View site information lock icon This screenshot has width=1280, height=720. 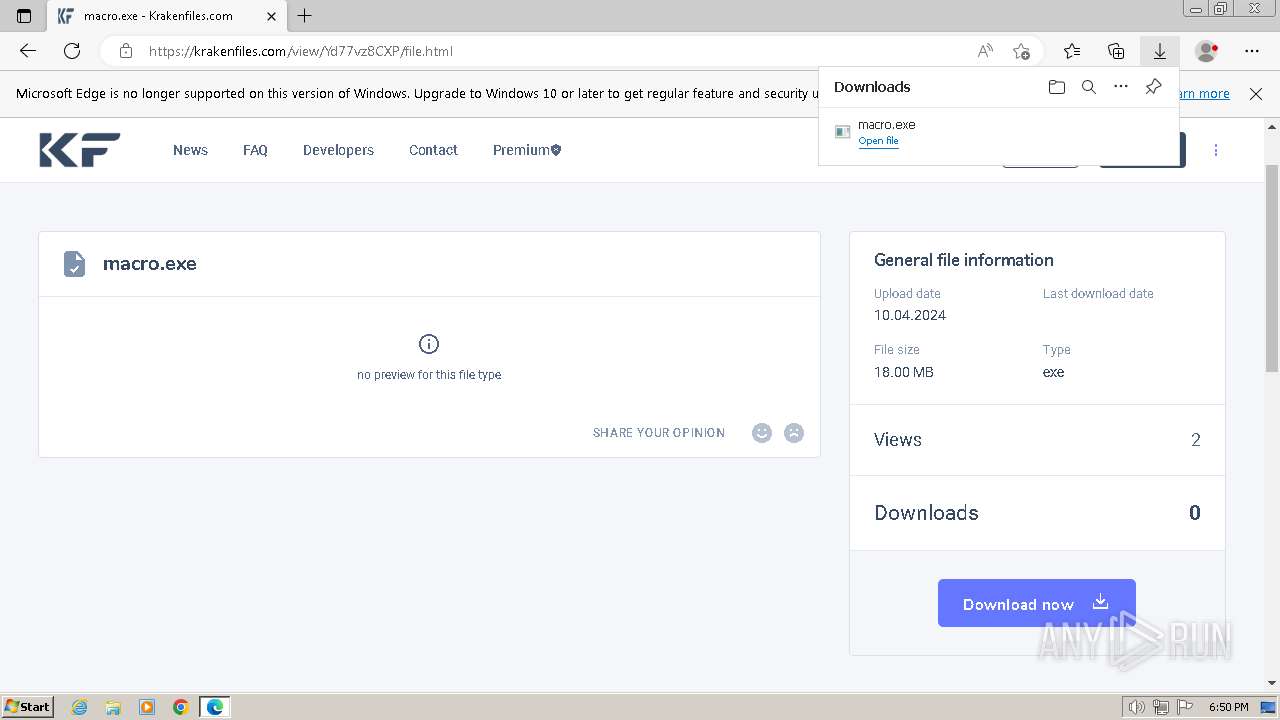[125, 51]
